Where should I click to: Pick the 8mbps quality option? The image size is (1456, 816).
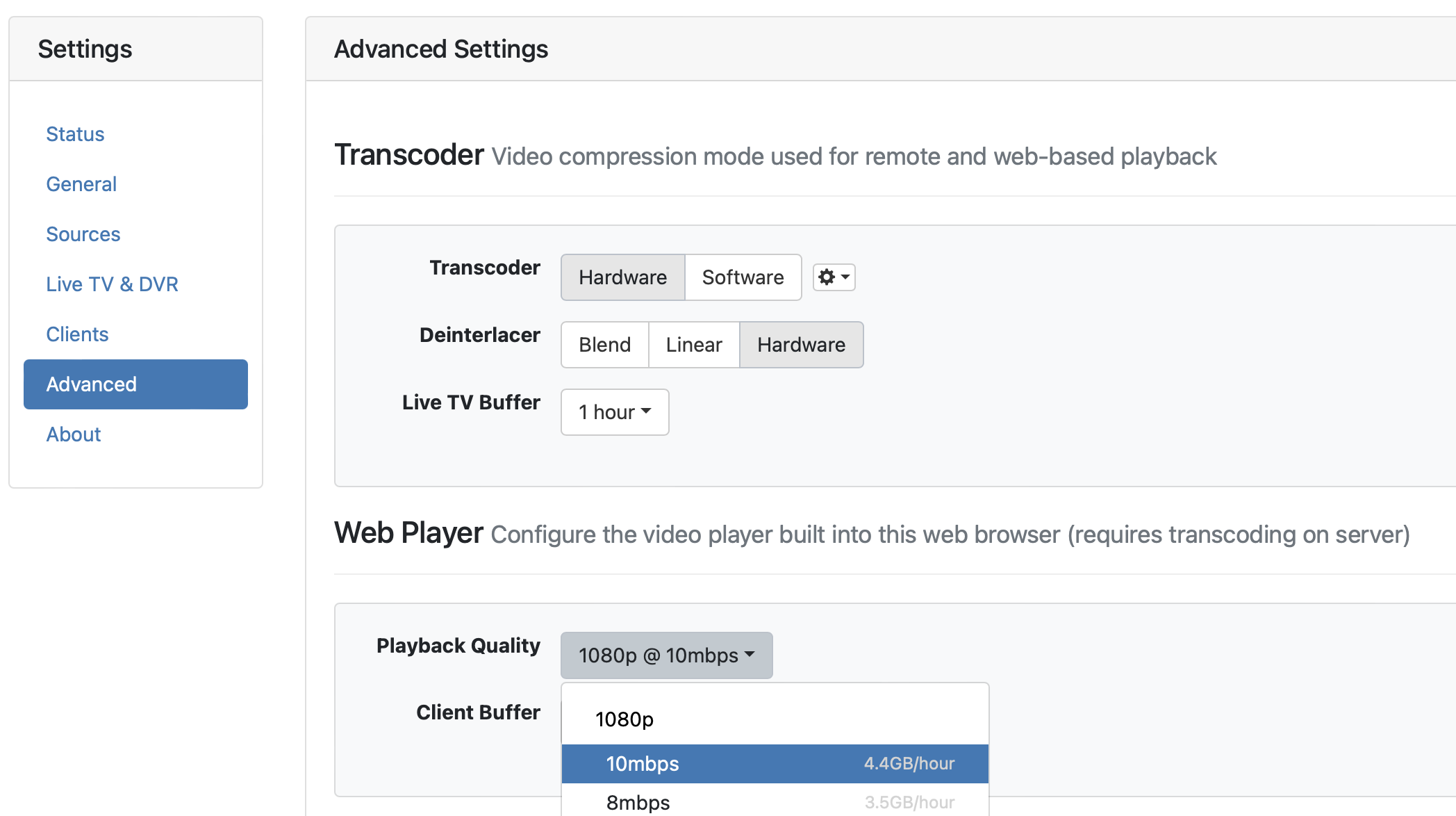click(775, 802)
